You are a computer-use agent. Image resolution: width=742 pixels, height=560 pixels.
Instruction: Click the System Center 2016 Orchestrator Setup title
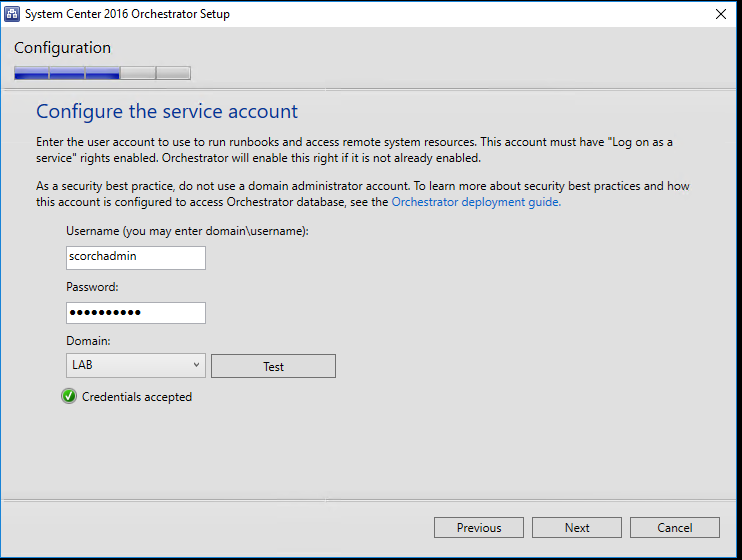click(127, 14)
